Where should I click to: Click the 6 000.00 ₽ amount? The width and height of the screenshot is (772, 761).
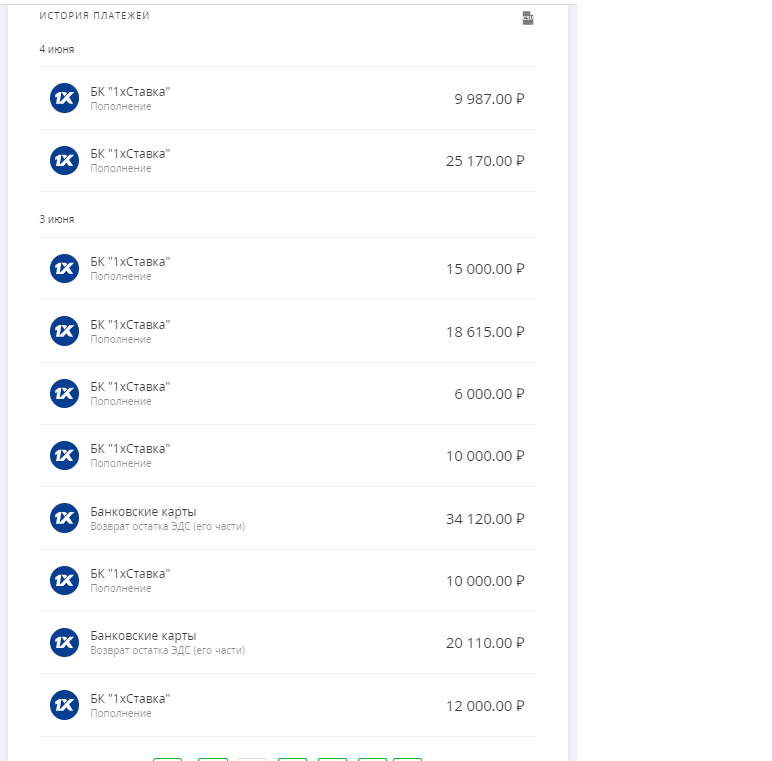point(489,394)
